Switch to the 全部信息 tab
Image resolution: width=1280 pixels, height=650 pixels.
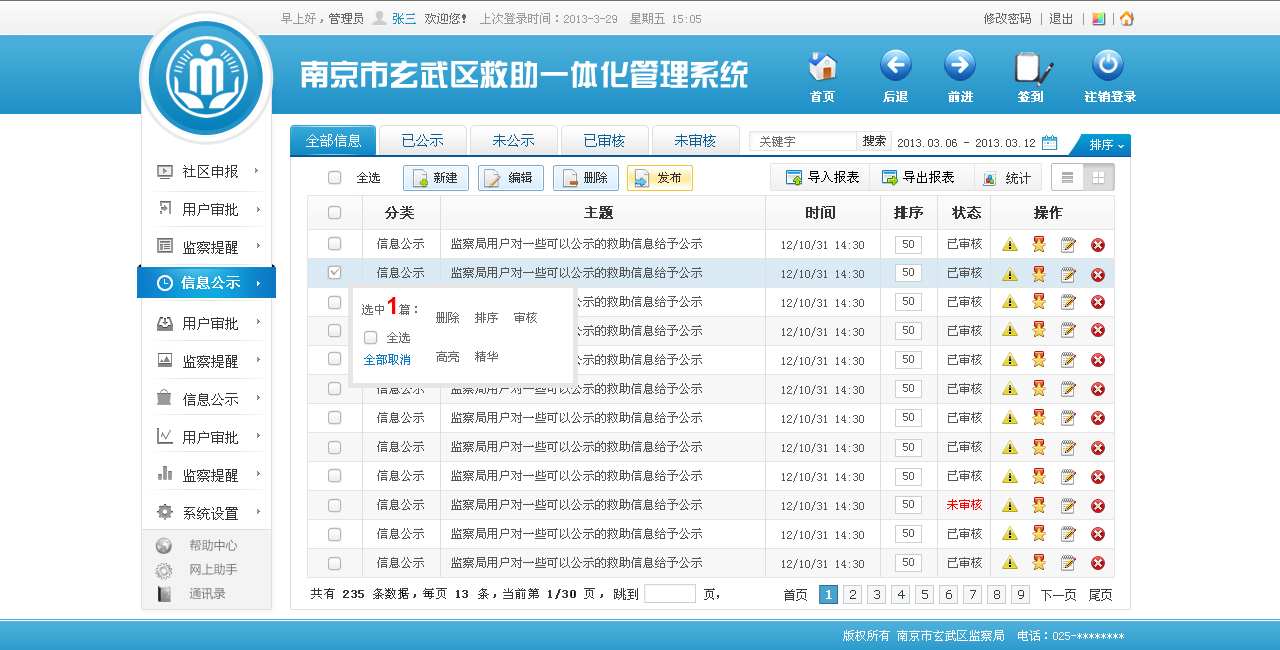tap(333, 141)
